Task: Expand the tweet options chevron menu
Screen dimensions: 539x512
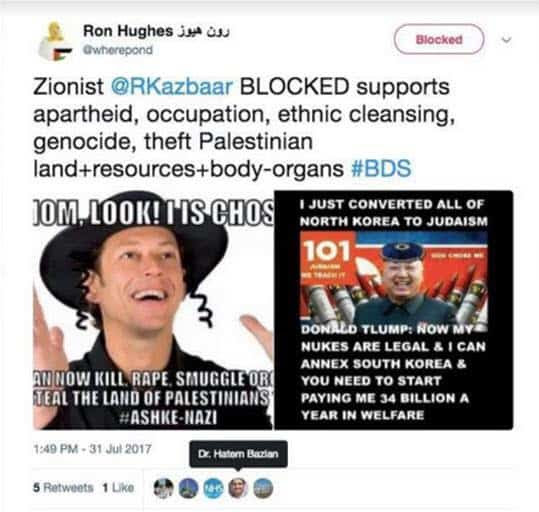Action: coord(506,40)
